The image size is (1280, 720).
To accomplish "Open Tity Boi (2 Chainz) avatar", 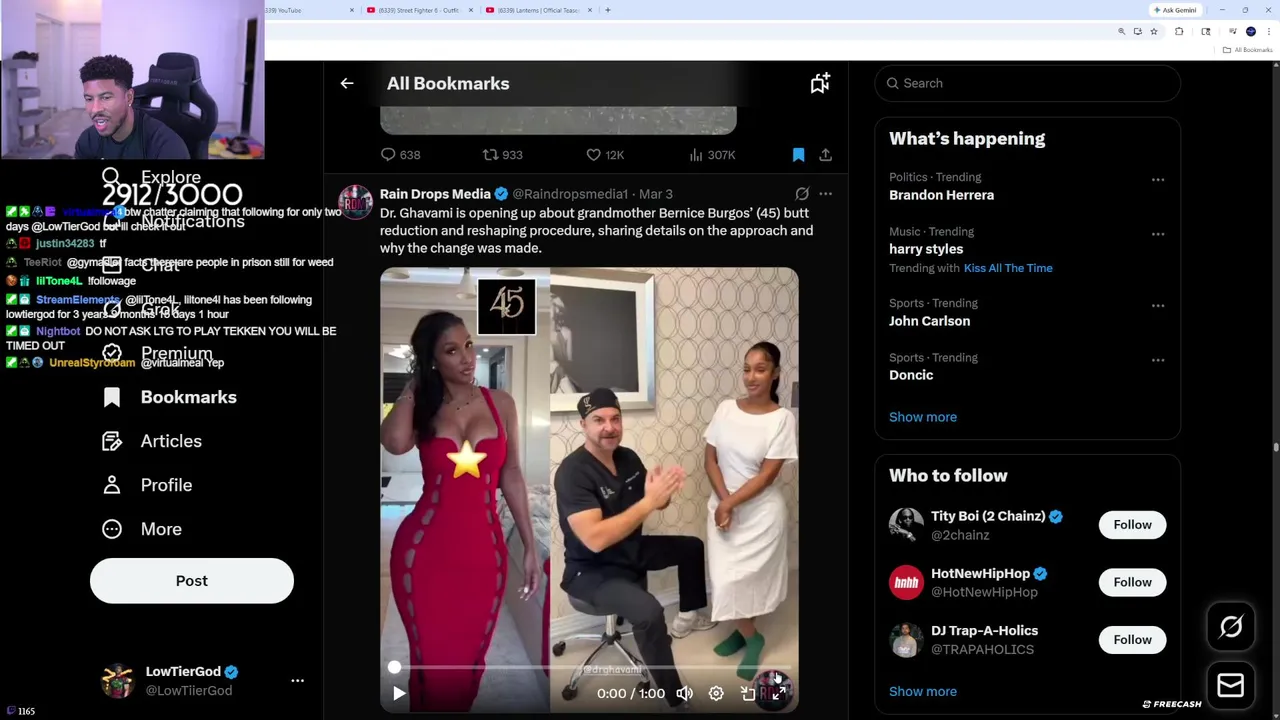I will pyautogui.click(x=906, y=525).
